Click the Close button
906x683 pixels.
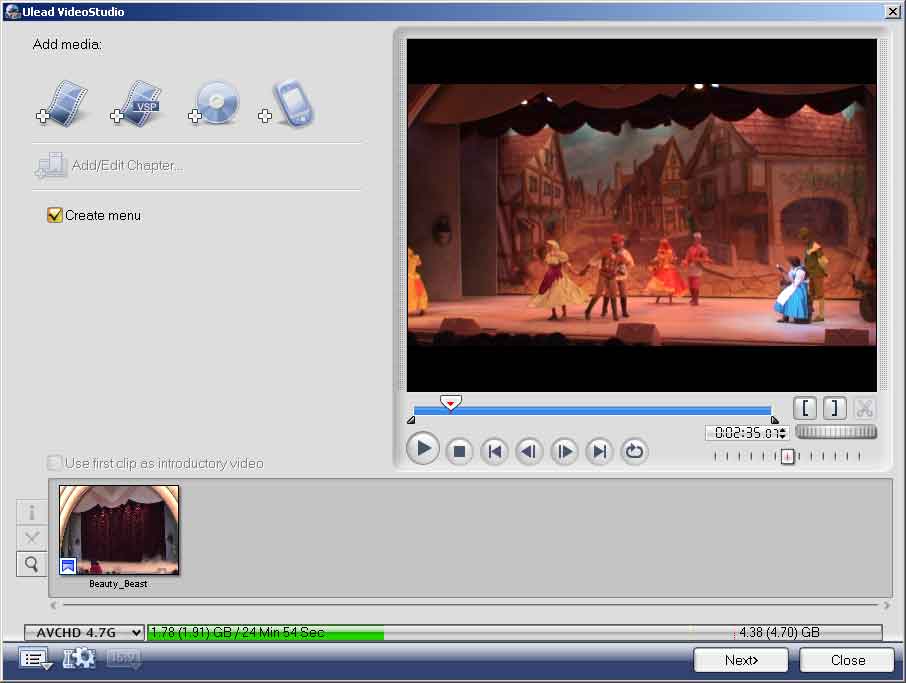tap(848, 660)
